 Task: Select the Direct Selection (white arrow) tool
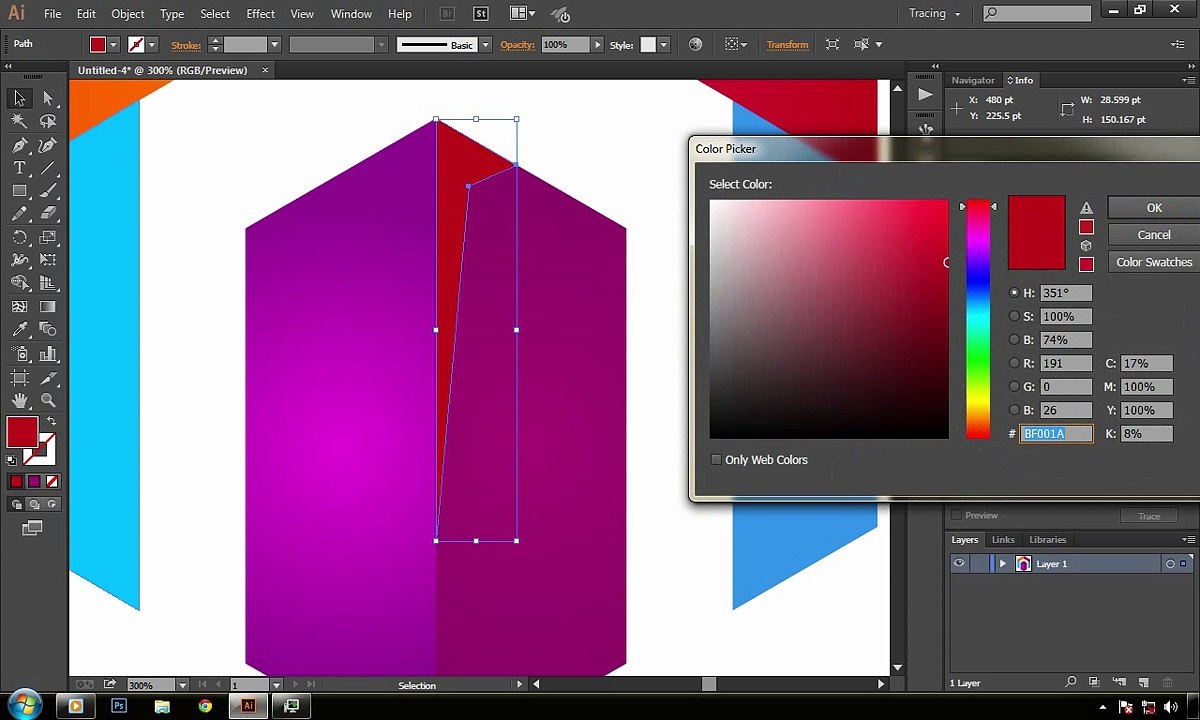[48, 98]
